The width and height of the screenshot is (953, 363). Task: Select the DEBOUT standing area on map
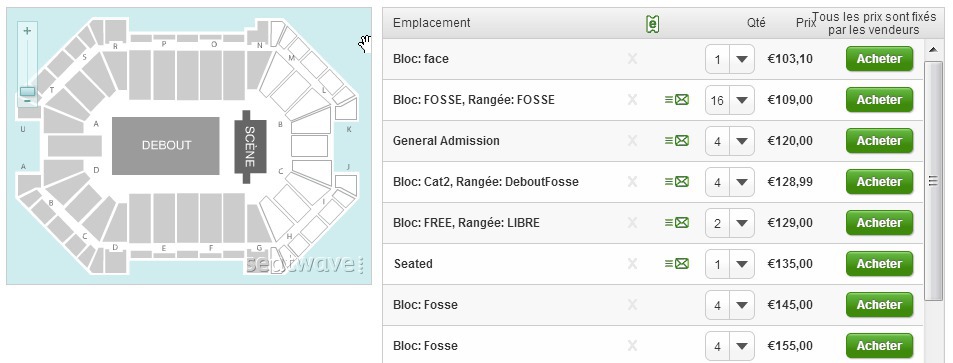tap(166, 146)
